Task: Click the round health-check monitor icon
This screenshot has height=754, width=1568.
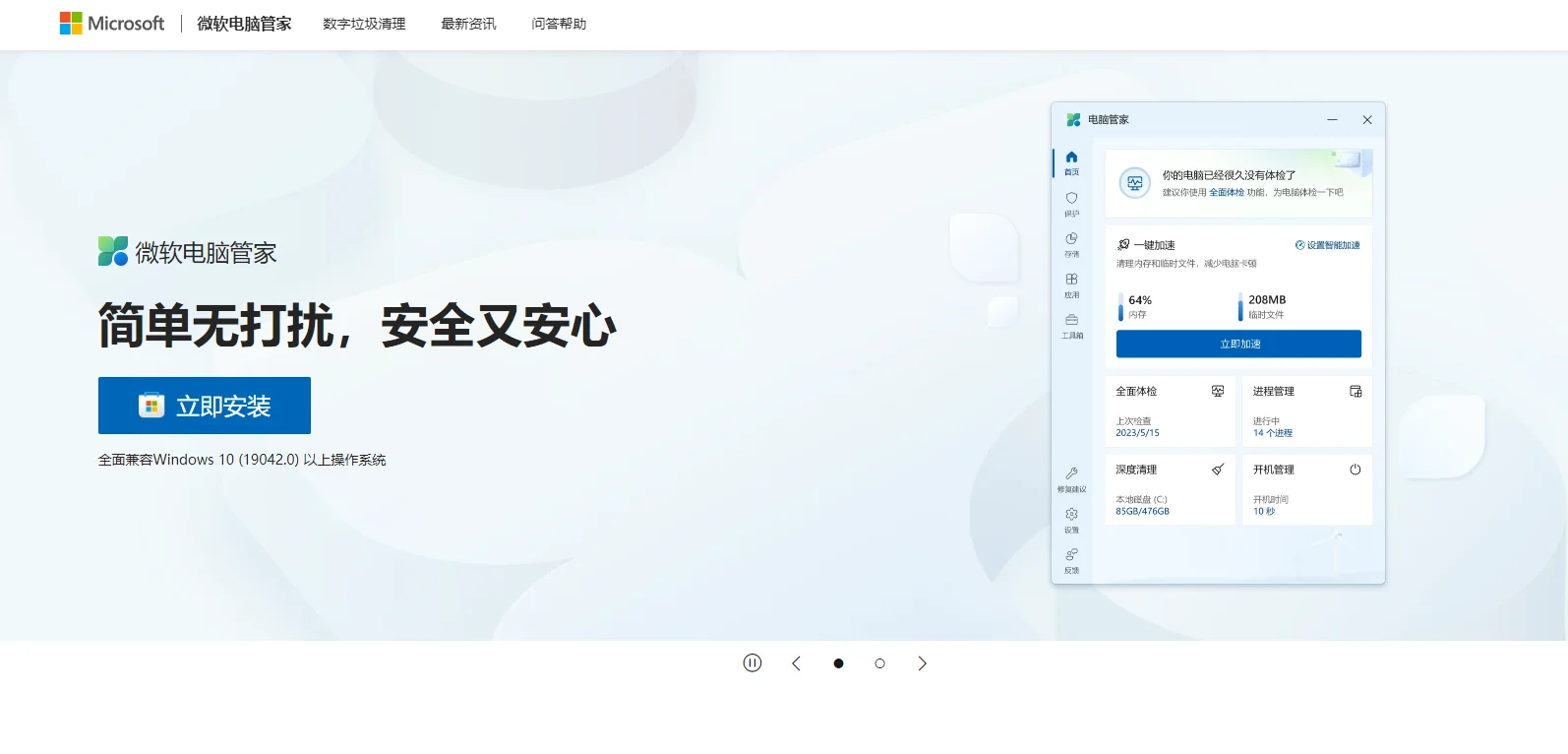Action: (1135, 183)
